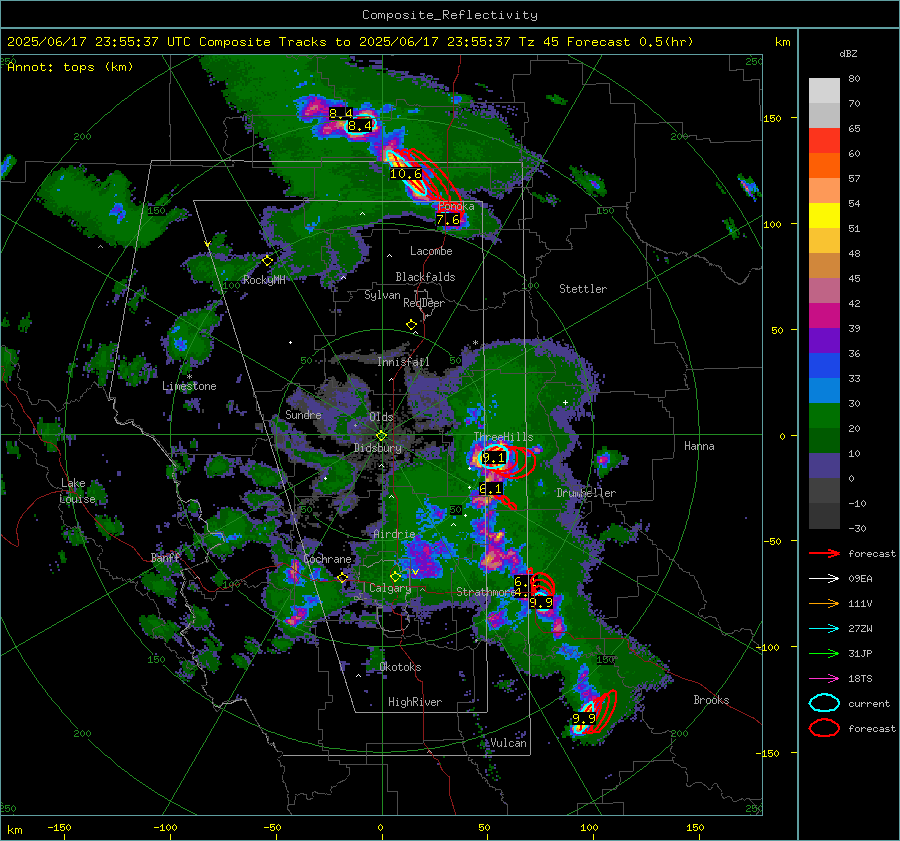Click the Lake Louise label
This screenshot has height=841, width=900.
point(78,491)
